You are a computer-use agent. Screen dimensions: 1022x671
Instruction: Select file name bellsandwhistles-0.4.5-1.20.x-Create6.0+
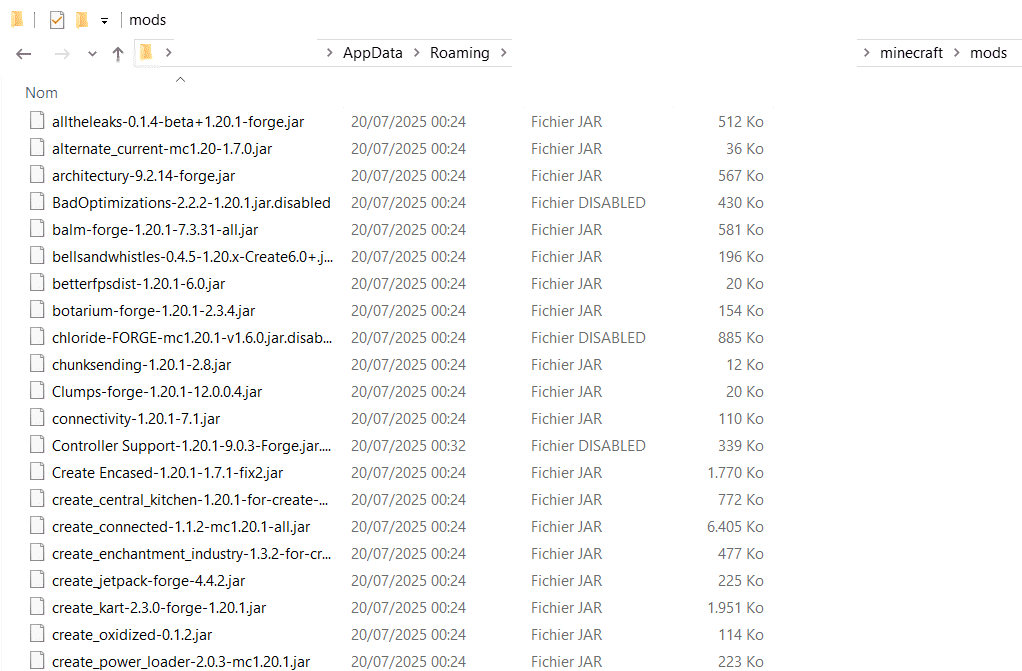coord(192,257)
